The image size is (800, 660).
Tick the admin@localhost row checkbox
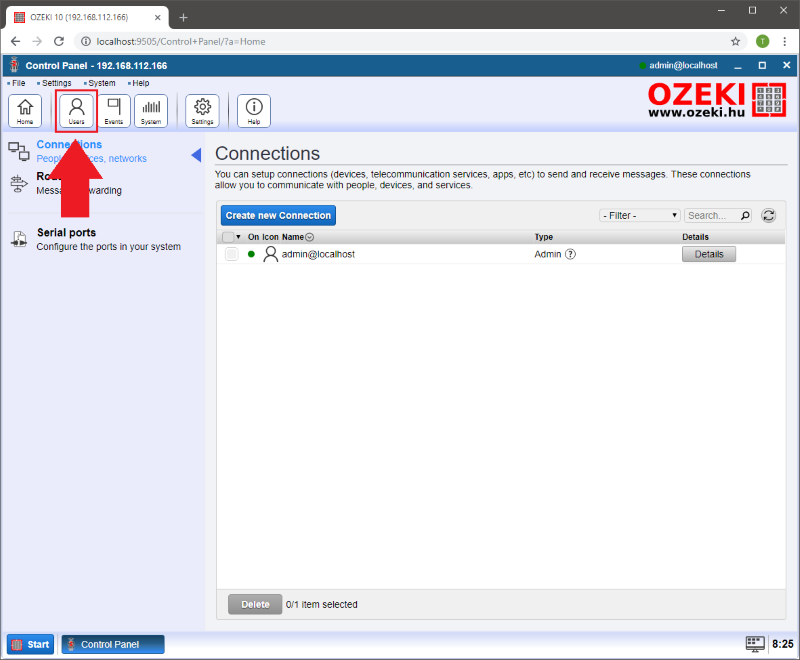231,254
